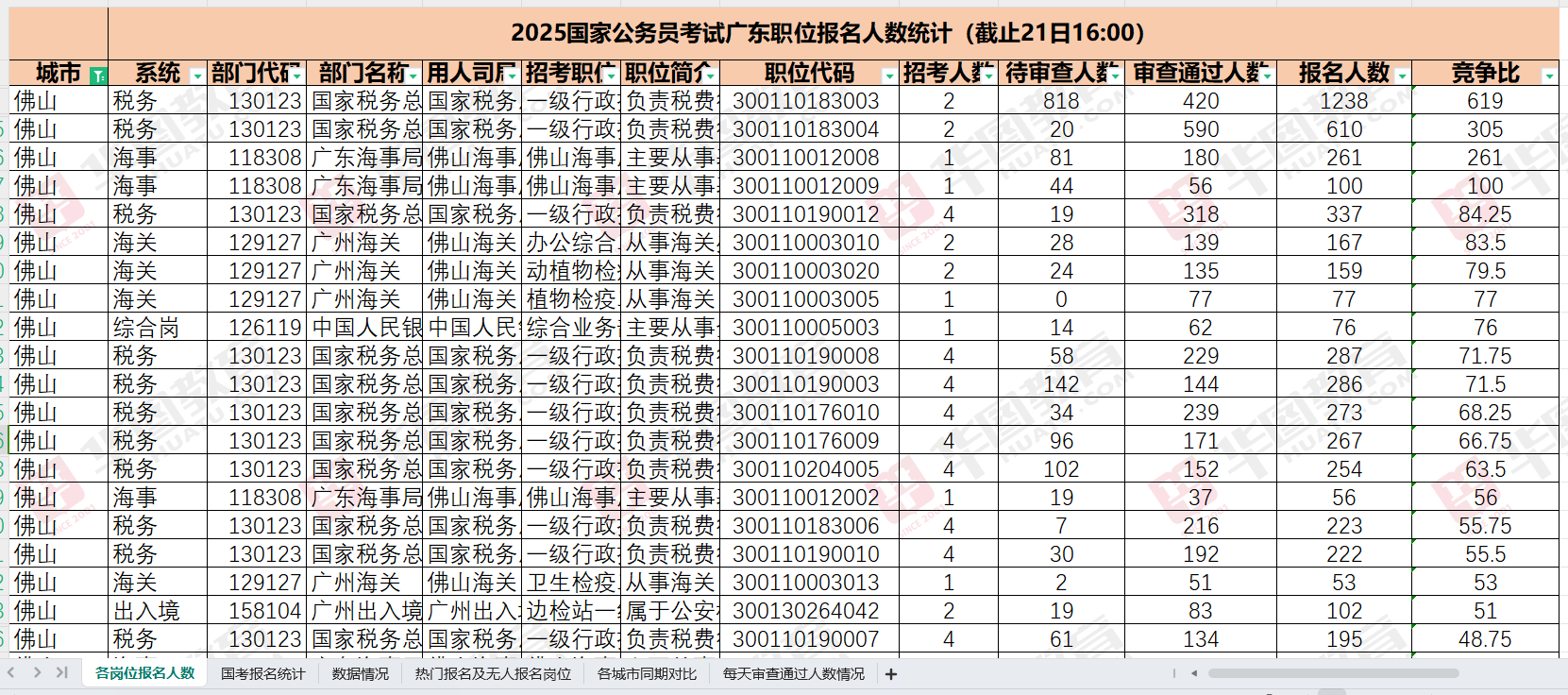Switch to the 各岗位报名人数 sheet tab

pyautogui.click(x=144, y=673)
